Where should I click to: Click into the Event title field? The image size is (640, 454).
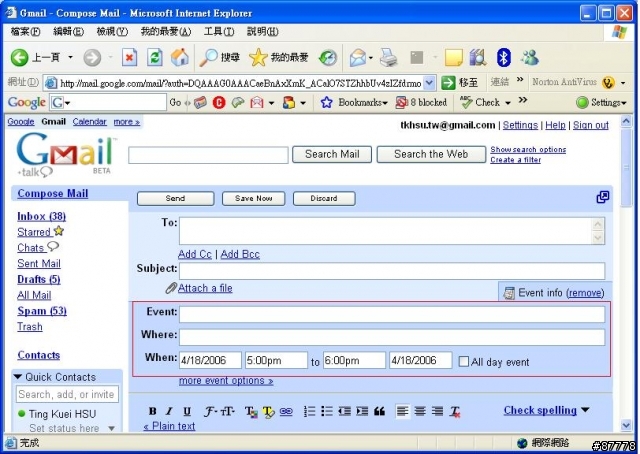[392, 315]
